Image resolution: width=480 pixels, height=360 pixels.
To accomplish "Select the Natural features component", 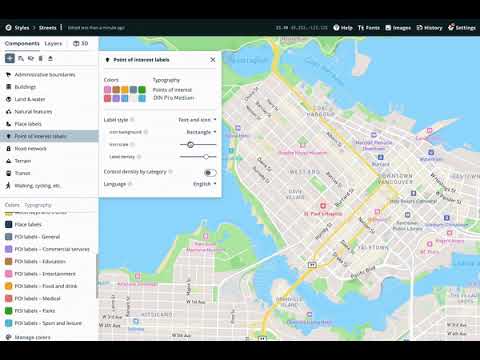I will 49,112.
